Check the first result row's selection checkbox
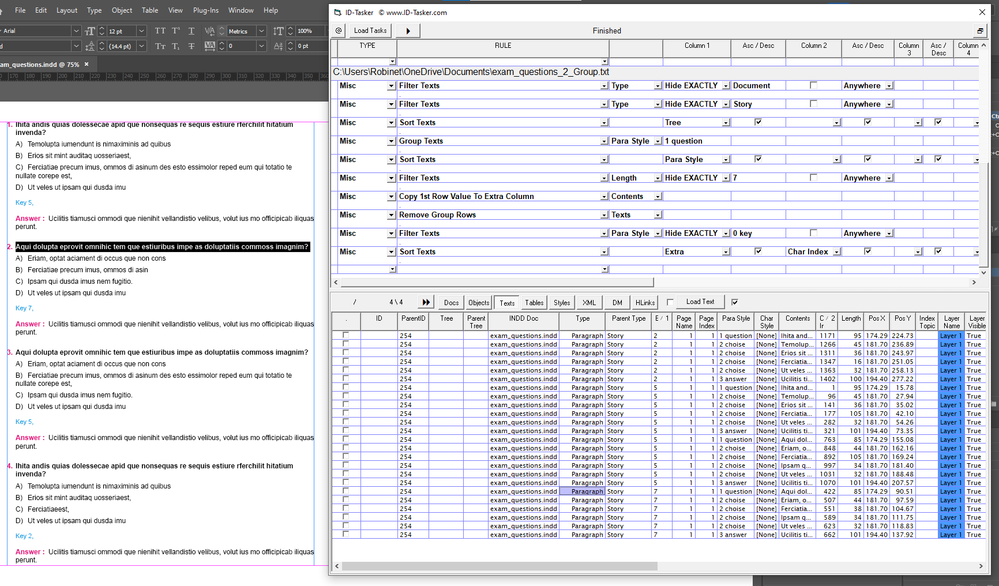This screenshot has width=999, height=586. tap(345, 334)
